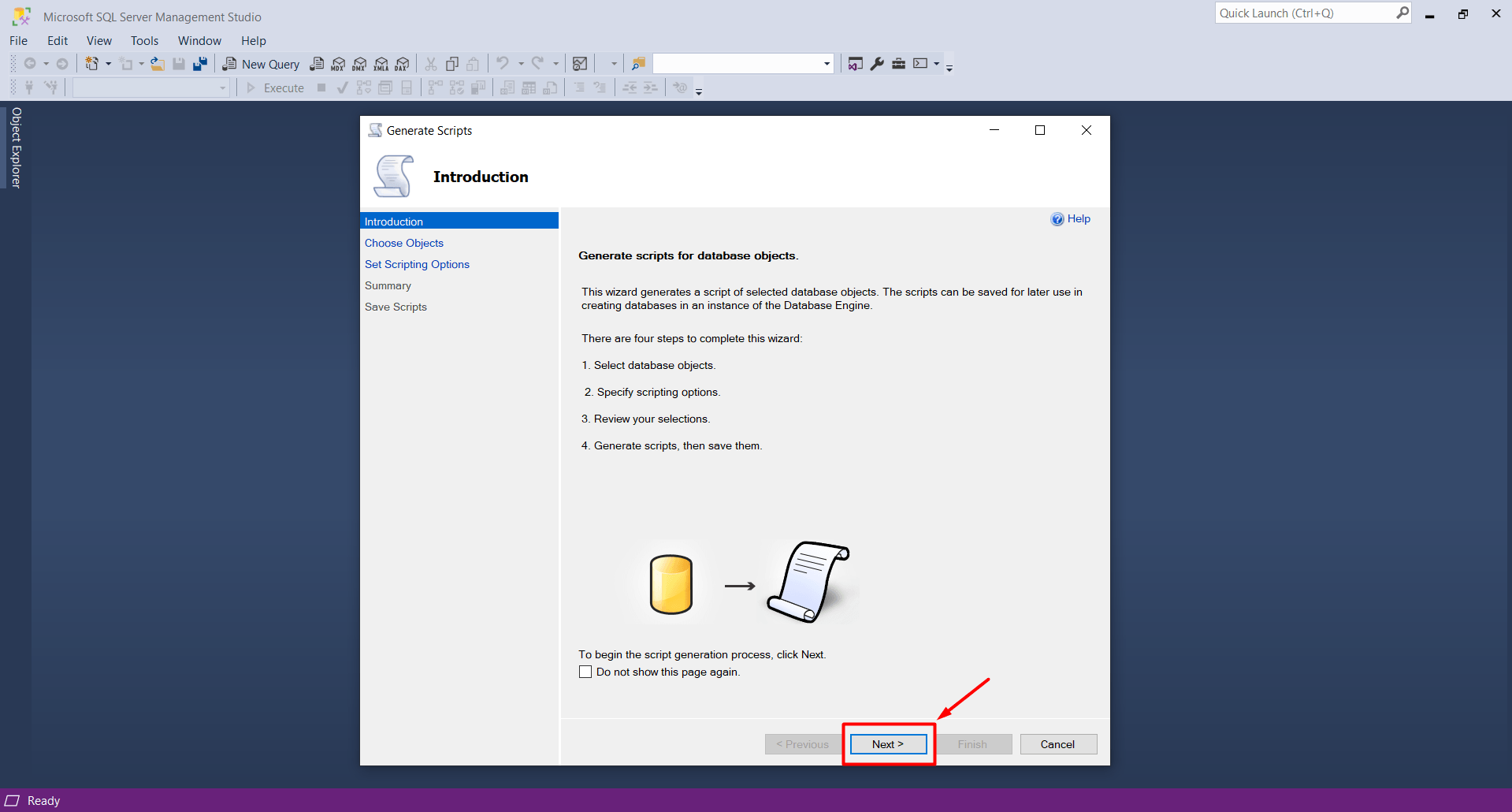The image size is (1512, 812).
Task: Click the Next button
Action: [888, 744]
